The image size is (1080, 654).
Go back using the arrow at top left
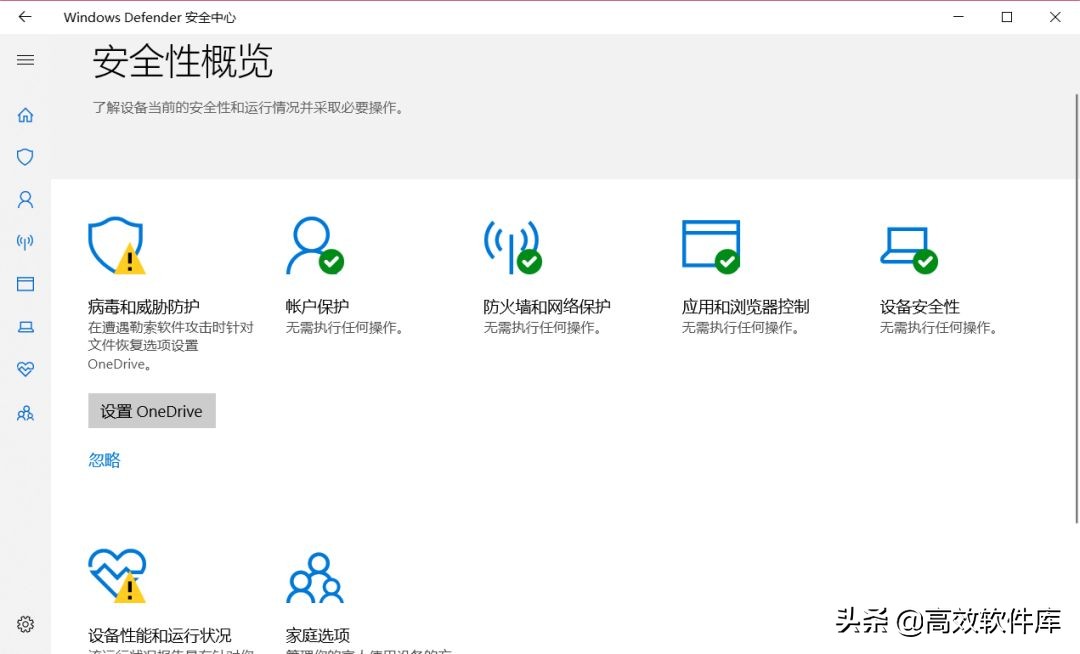coord(25,17)
